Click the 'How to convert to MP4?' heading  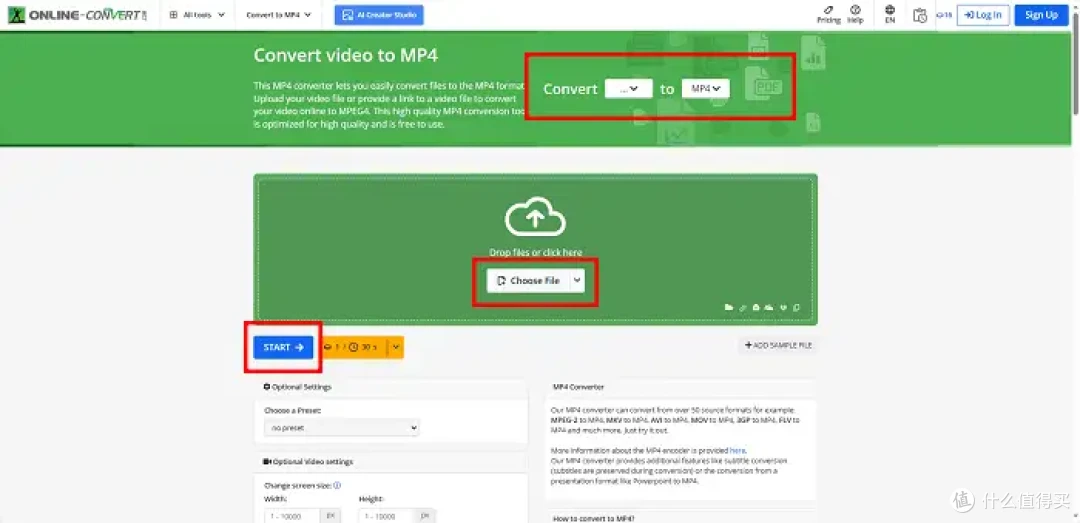(x=593, y=518)
